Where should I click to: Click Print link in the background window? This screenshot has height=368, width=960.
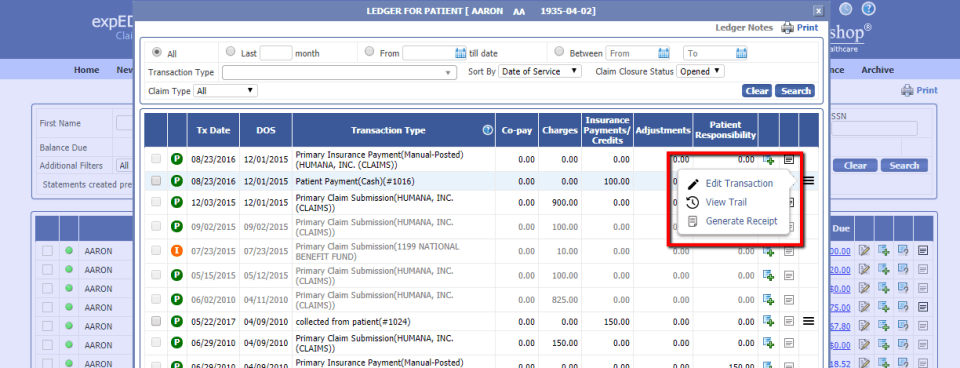pyautogui.click(x=926, y=90)
